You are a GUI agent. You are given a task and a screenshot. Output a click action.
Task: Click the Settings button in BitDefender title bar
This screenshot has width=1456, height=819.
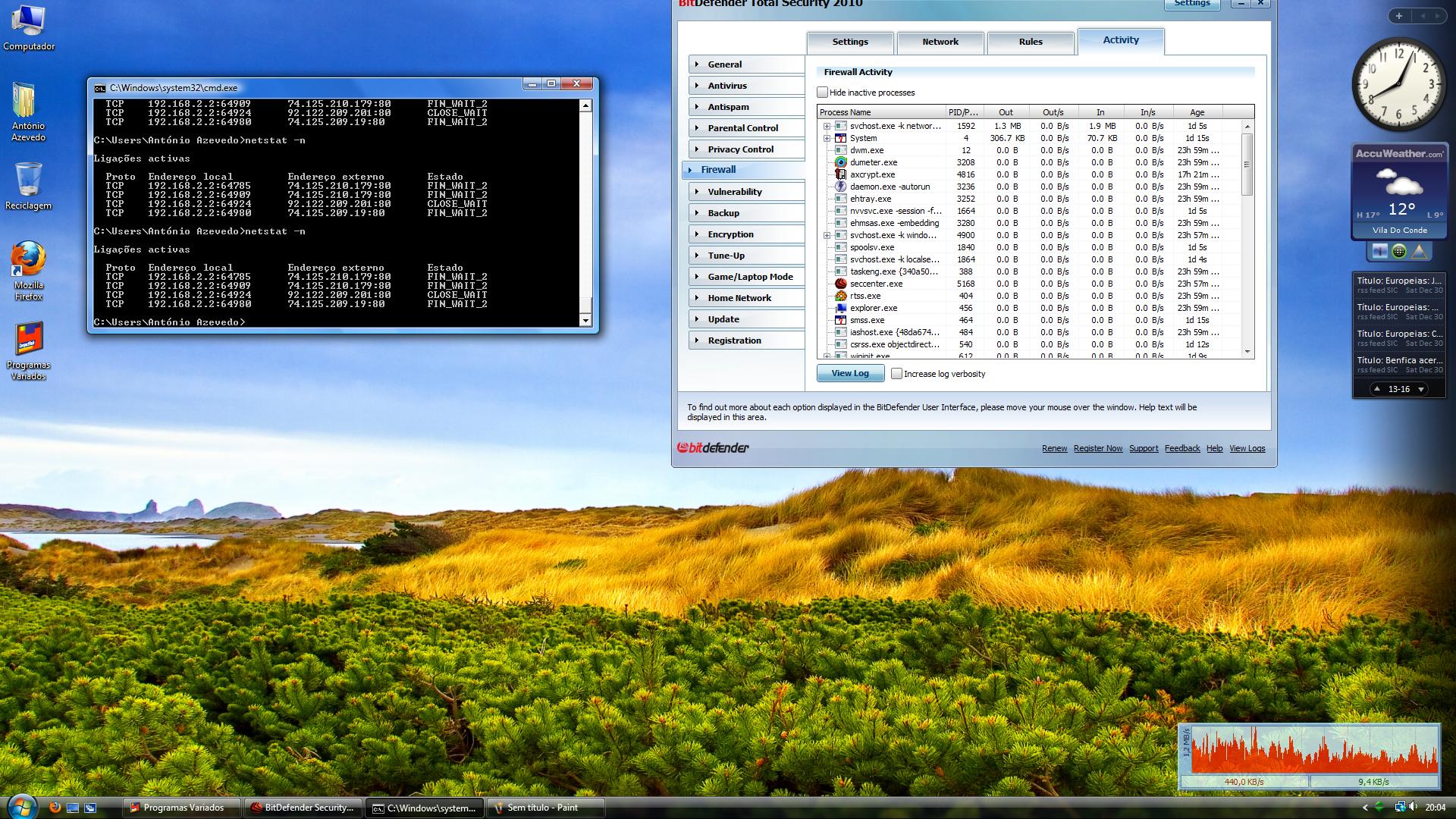tap(1192, 4)
